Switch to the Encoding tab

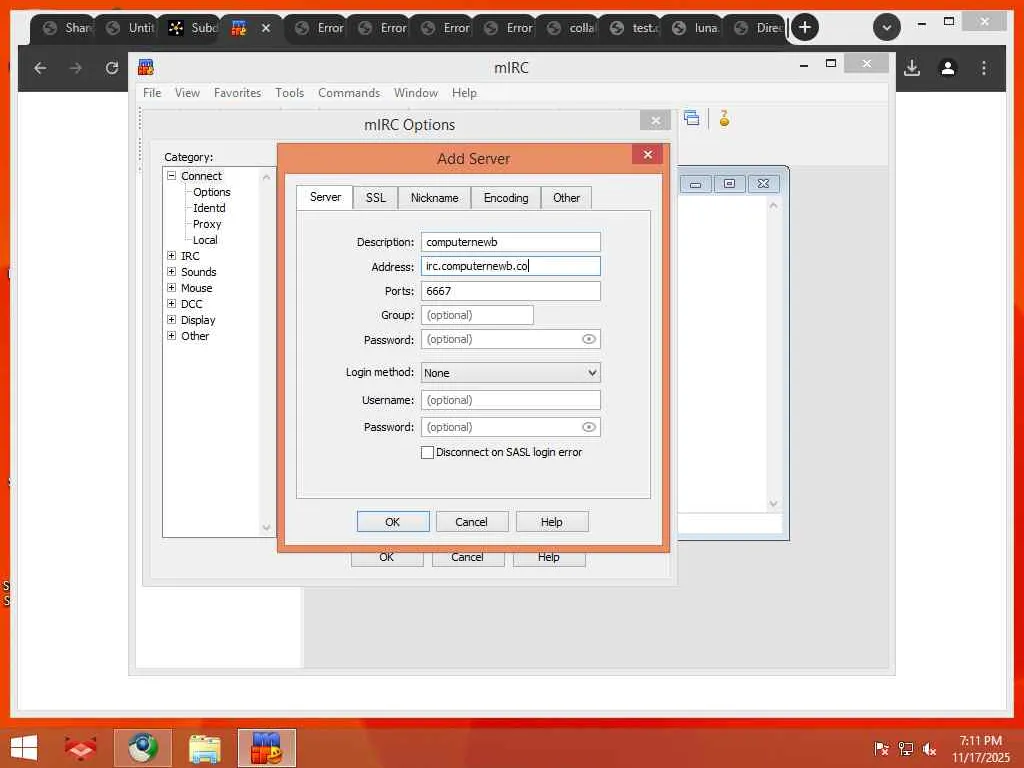506,198
